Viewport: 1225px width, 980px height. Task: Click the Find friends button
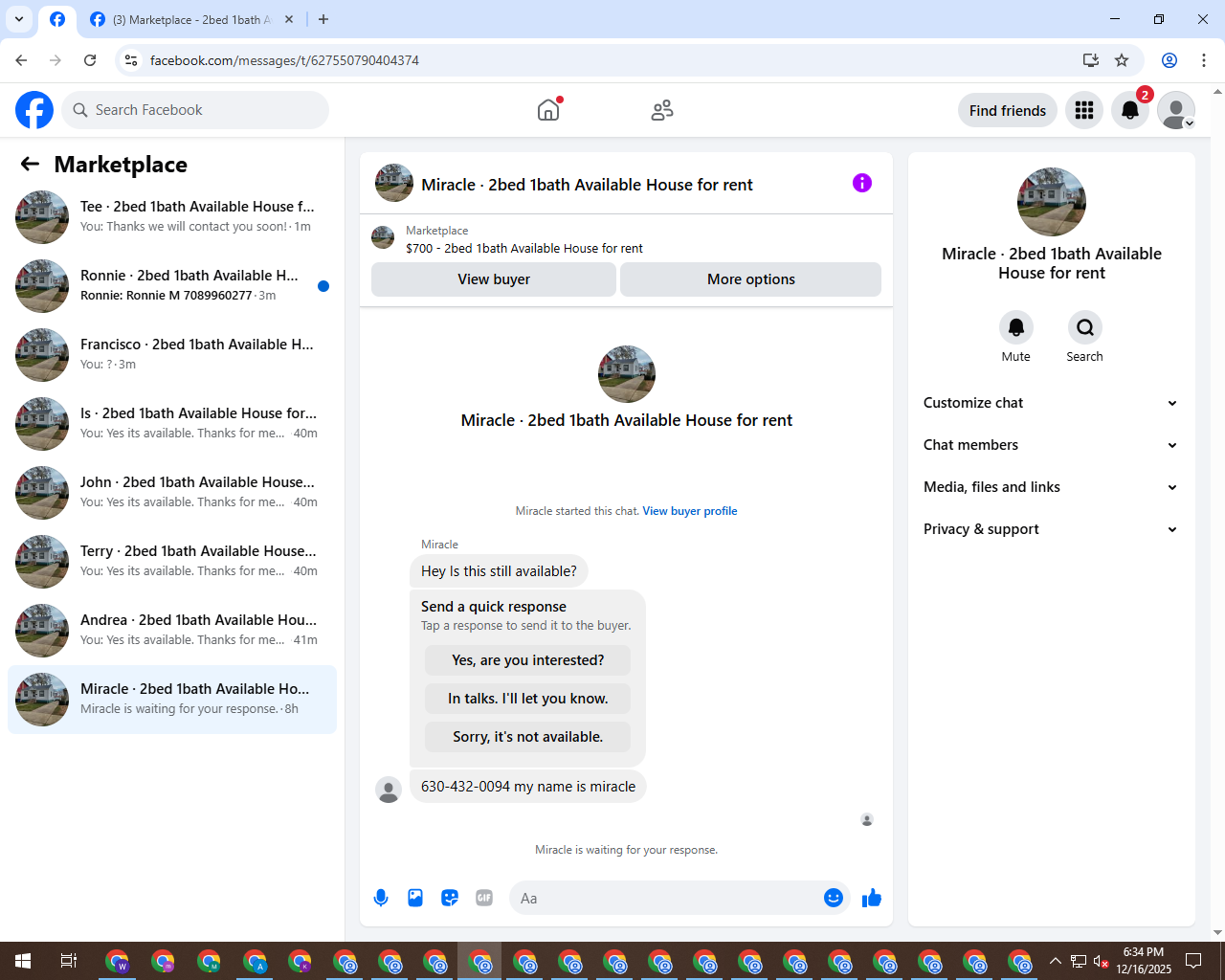(1008, 110)
